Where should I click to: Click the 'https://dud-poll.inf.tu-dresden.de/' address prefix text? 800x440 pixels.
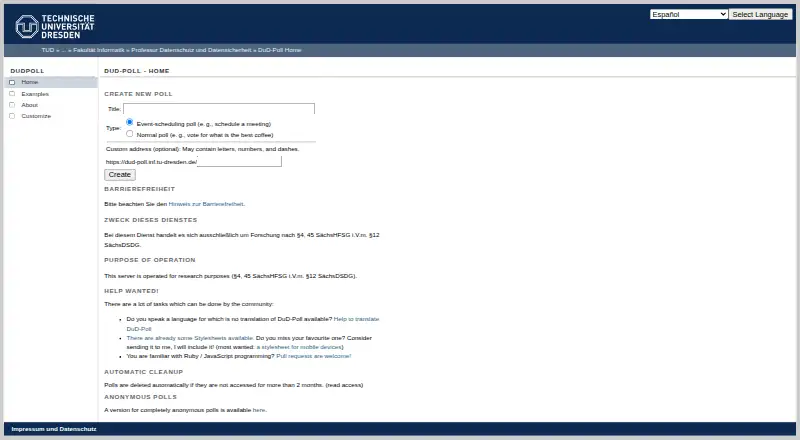151,162
